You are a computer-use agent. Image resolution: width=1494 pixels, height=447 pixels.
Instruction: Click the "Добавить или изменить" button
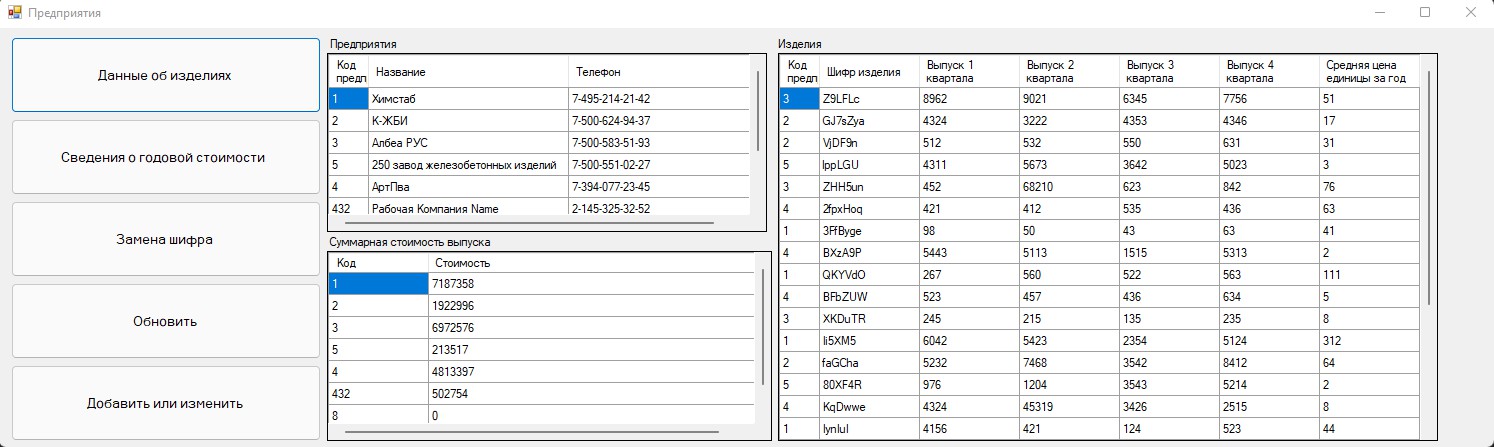(165, 404)
